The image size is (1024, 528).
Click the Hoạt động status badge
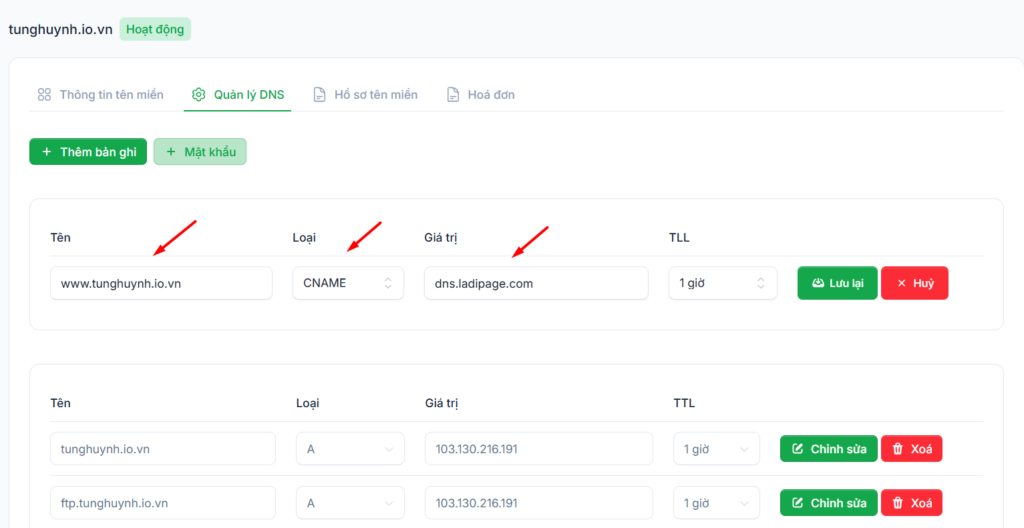point(155,29)
